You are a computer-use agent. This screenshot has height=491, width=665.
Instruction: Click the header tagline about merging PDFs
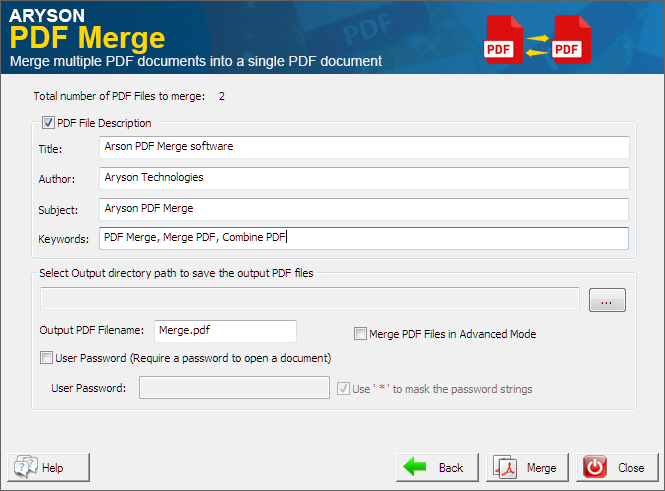click(196, 61)
